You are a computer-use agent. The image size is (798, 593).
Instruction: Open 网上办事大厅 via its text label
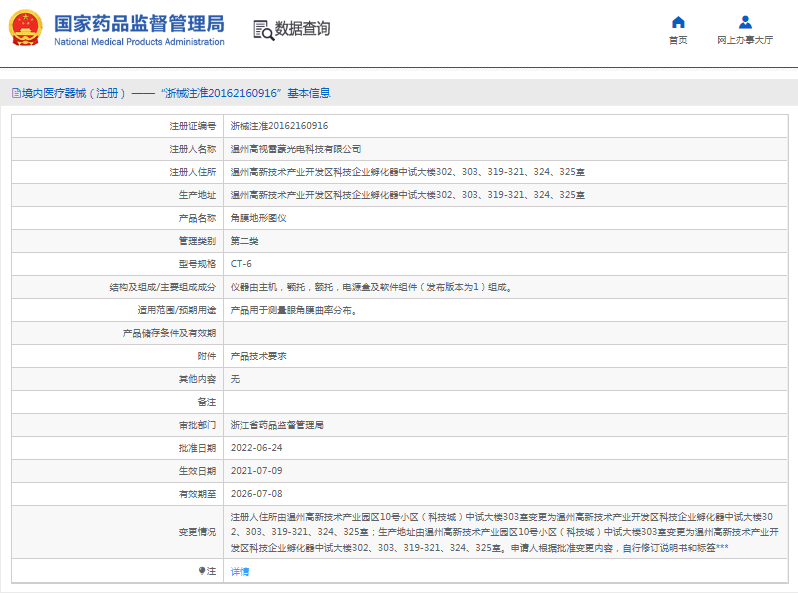click(745, 41)
